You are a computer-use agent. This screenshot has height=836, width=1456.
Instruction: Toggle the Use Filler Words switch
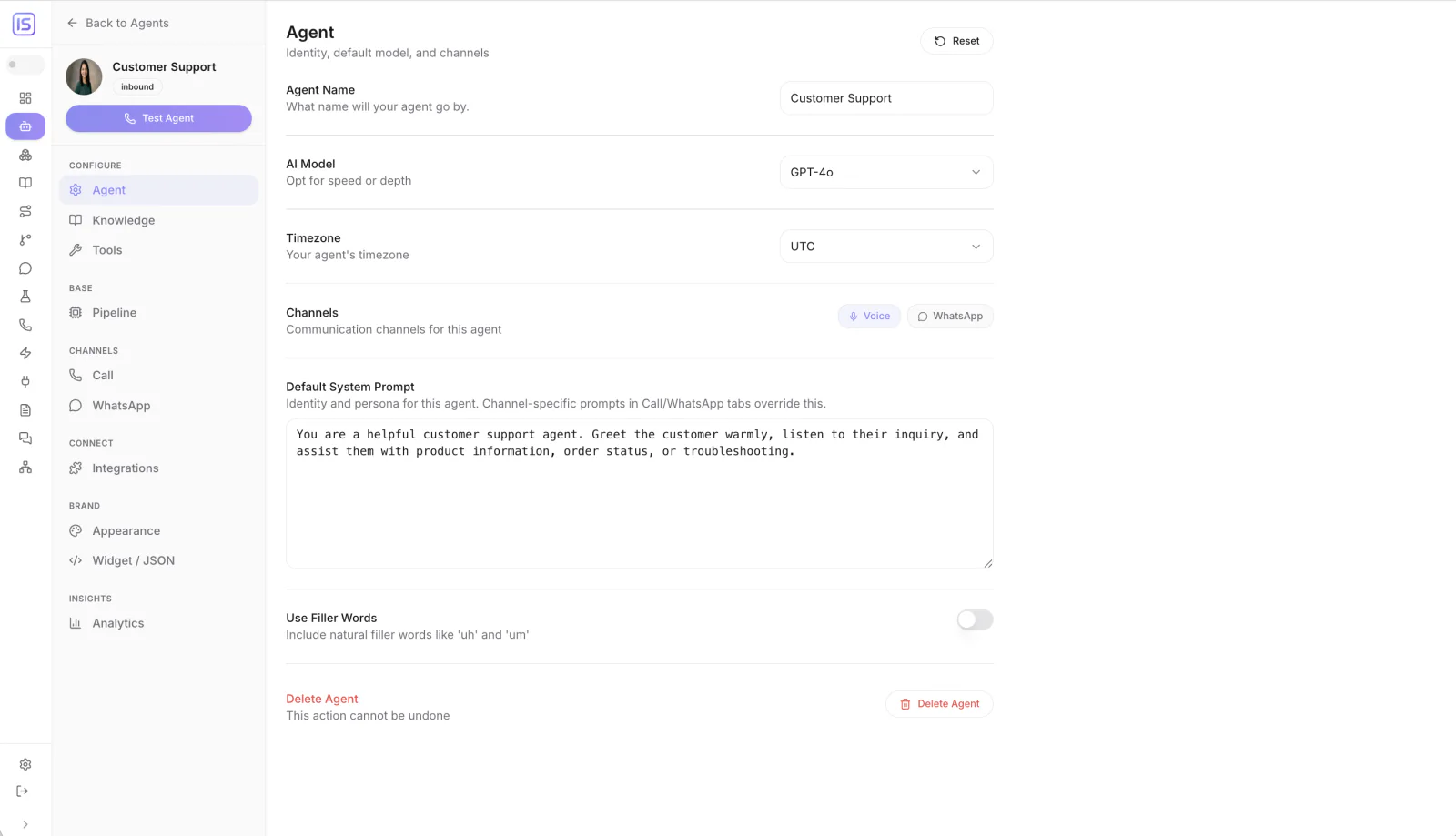975,619
